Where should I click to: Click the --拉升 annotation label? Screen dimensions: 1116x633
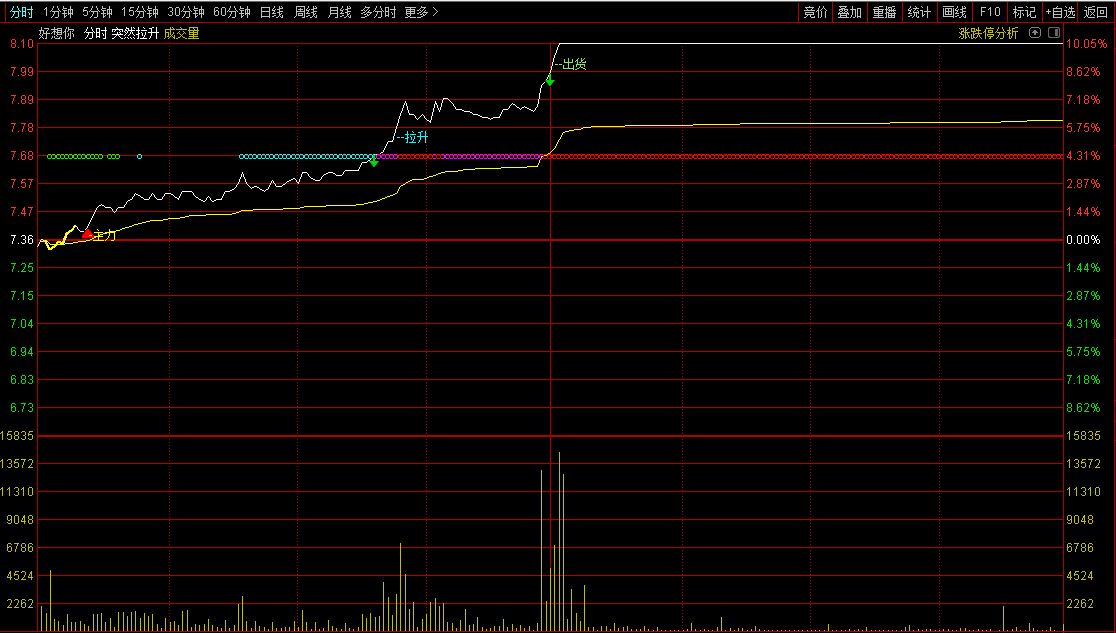coord(412,137)
